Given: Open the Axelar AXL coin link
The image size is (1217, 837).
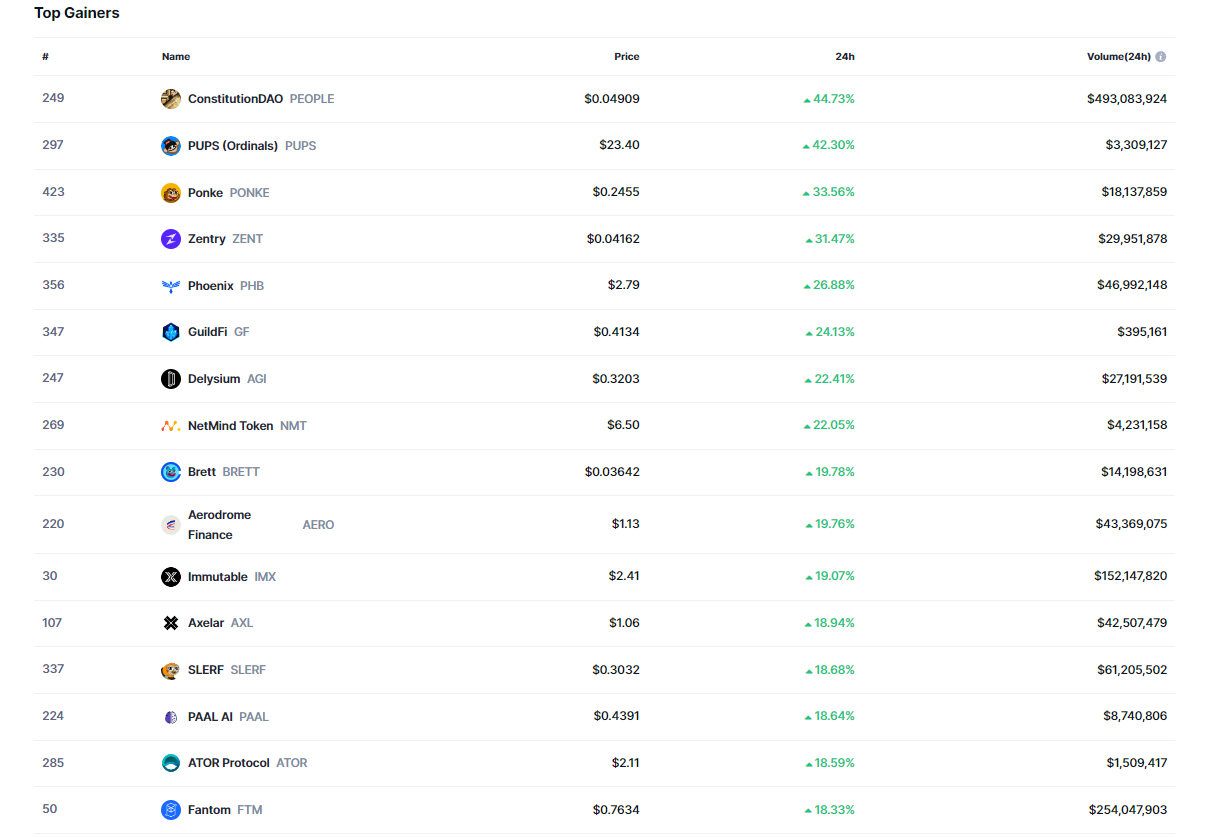Looking at the screenshot, I should click(x=206, y=623).
